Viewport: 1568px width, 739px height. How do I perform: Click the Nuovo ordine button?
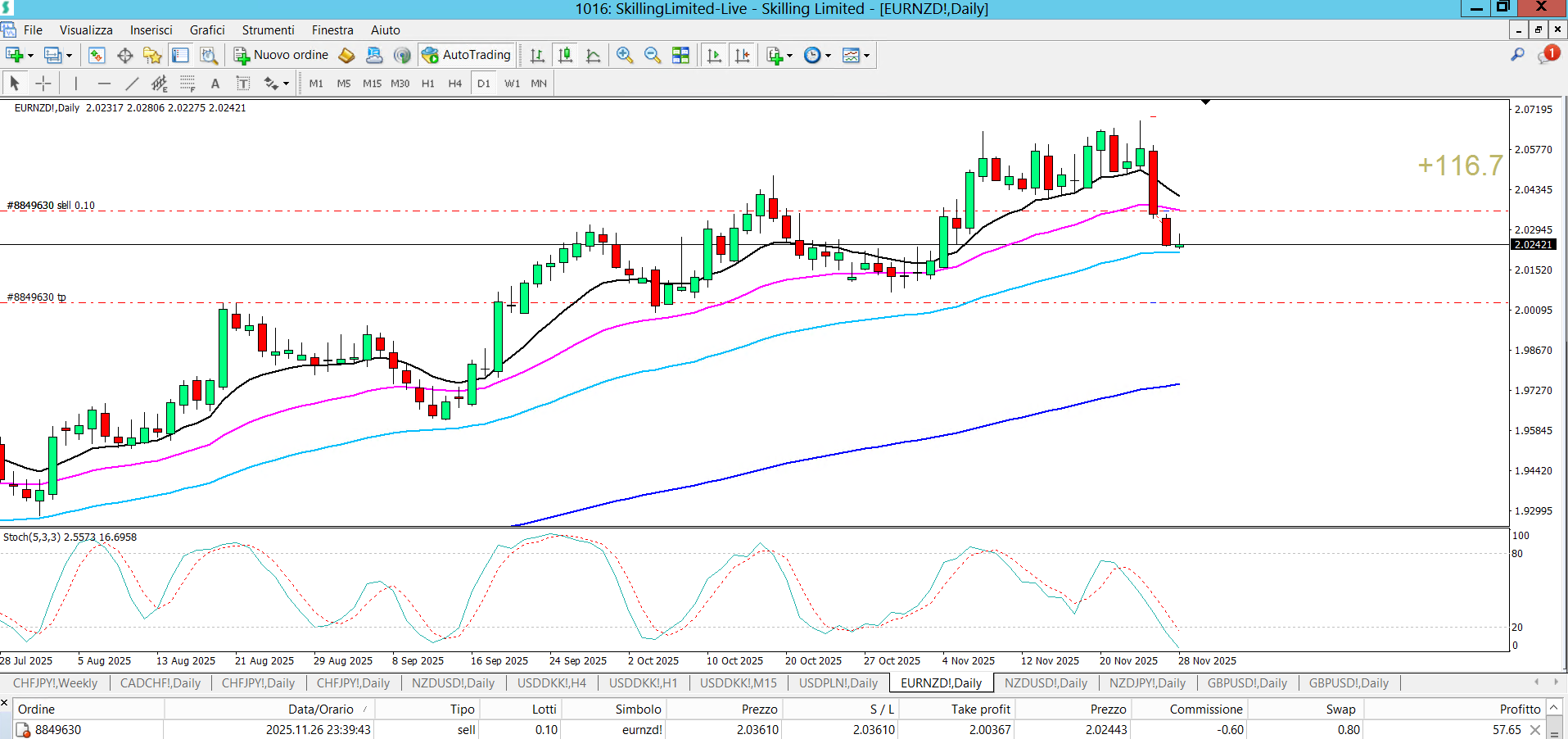[x=281, y=55]
